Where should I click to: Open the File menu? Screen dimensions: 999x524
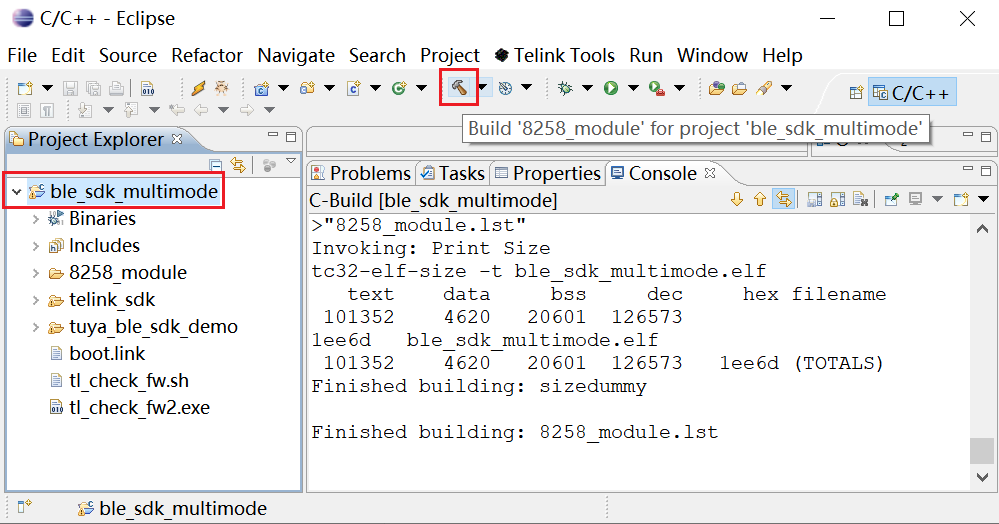pos(22,55)
